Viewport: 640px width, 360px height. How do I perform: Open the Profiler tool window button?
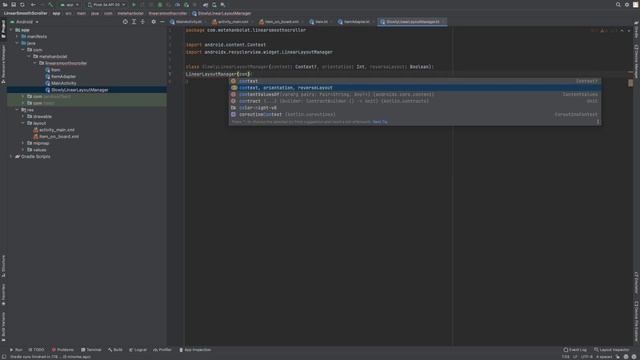point(162,350)
